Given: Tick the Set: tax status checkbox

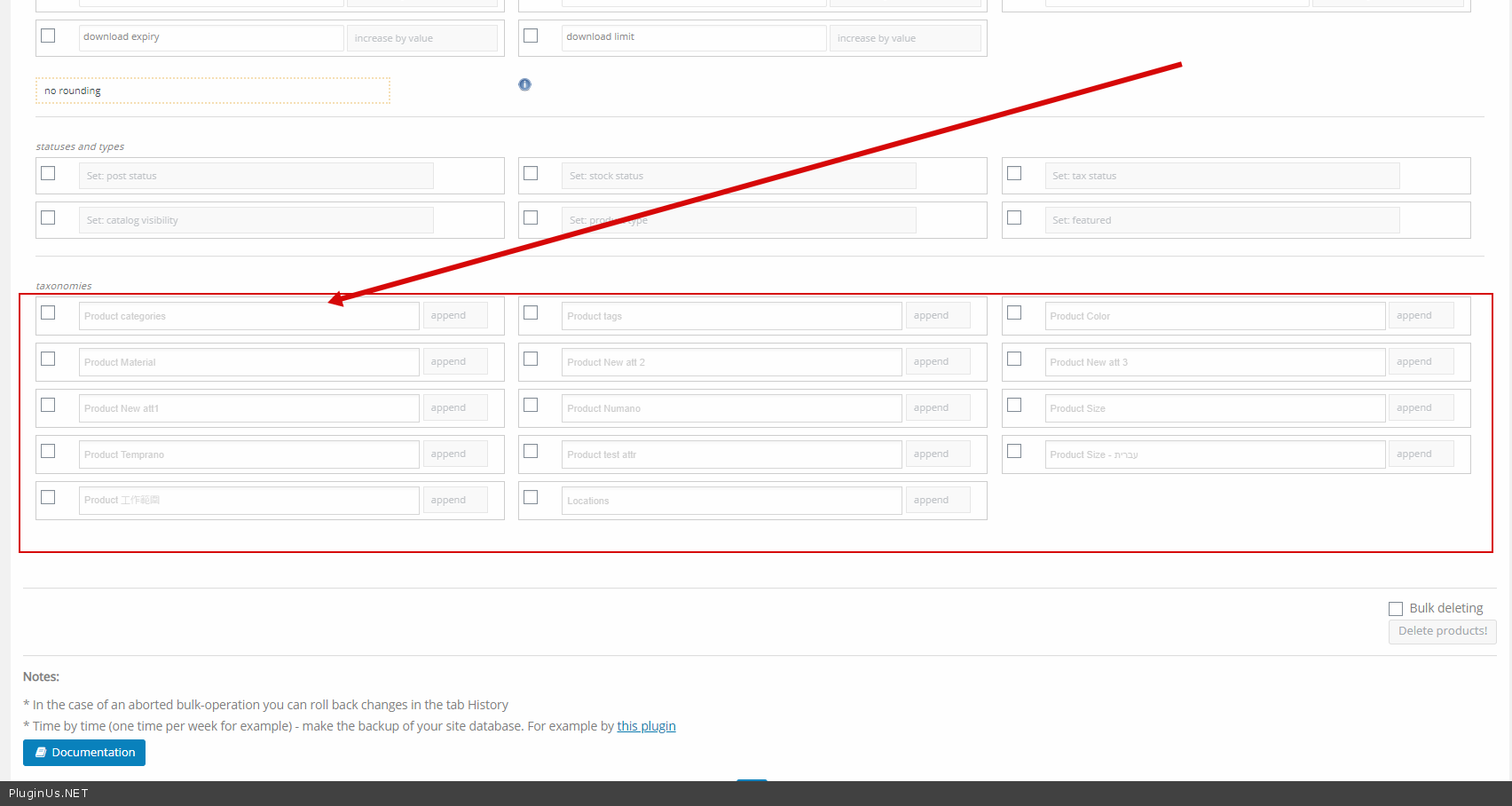Looking at the screenshot, I should [1014, 173].
